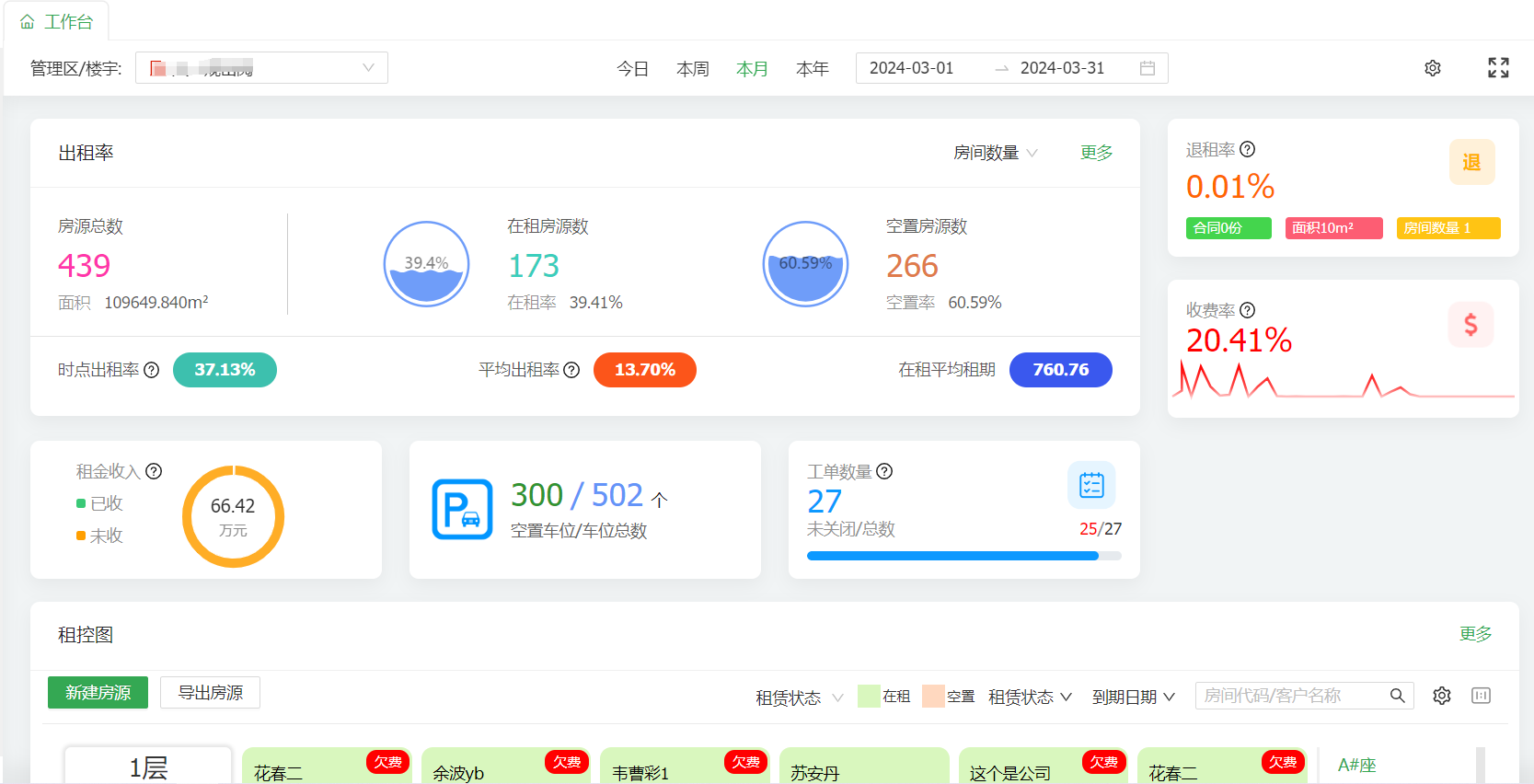Click the 13.70% 平均出租率 badge
1534x784 pixels.
click(x=645, y=370)
